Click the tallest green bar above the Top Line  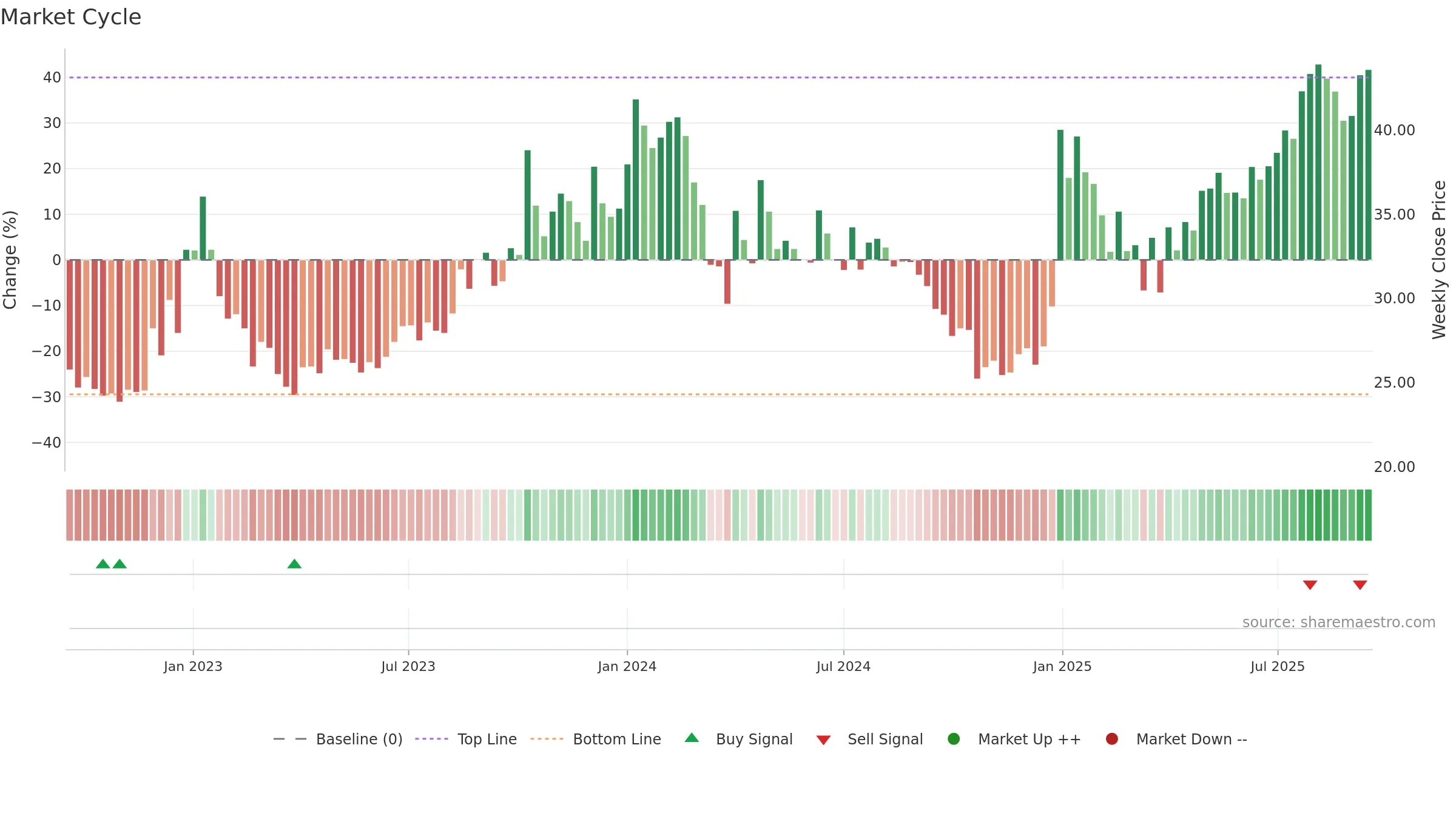(1318, 162)
